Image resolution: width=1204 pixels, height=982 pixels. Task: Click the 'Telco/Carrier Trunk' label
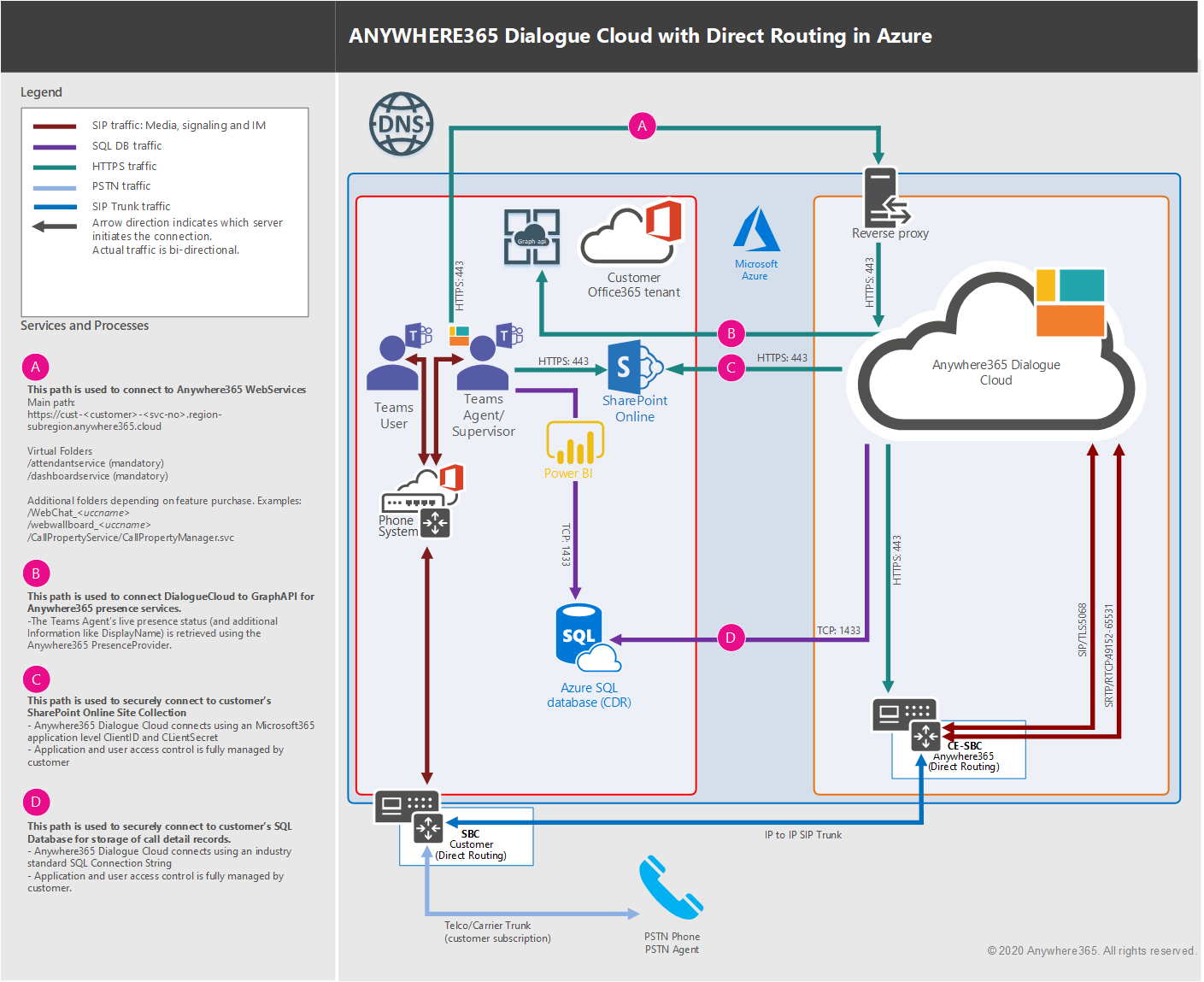click(487, 926)
